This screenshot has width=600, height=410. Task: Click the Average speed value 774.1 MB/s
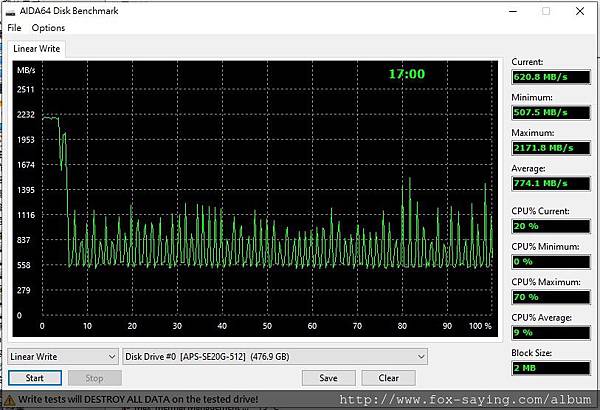pyautogui.click(x=551, y=183)
